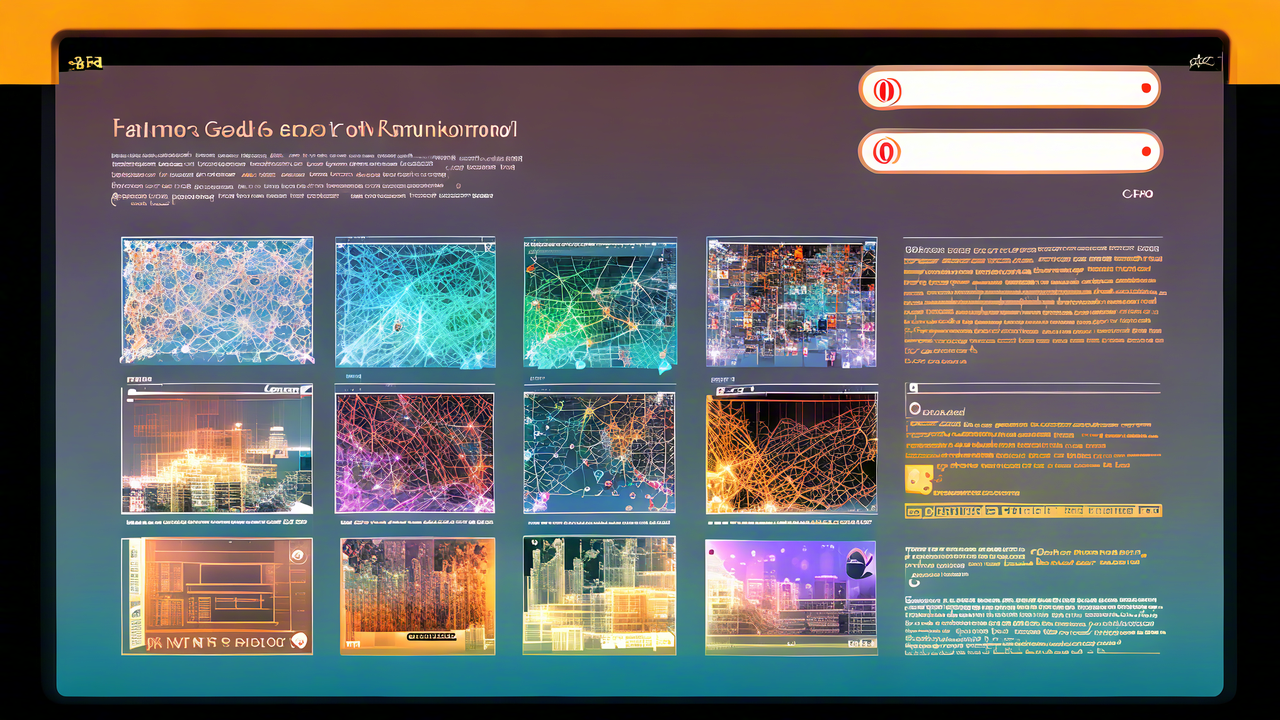Click the dark label button on orange forest thumbnail

430,635
